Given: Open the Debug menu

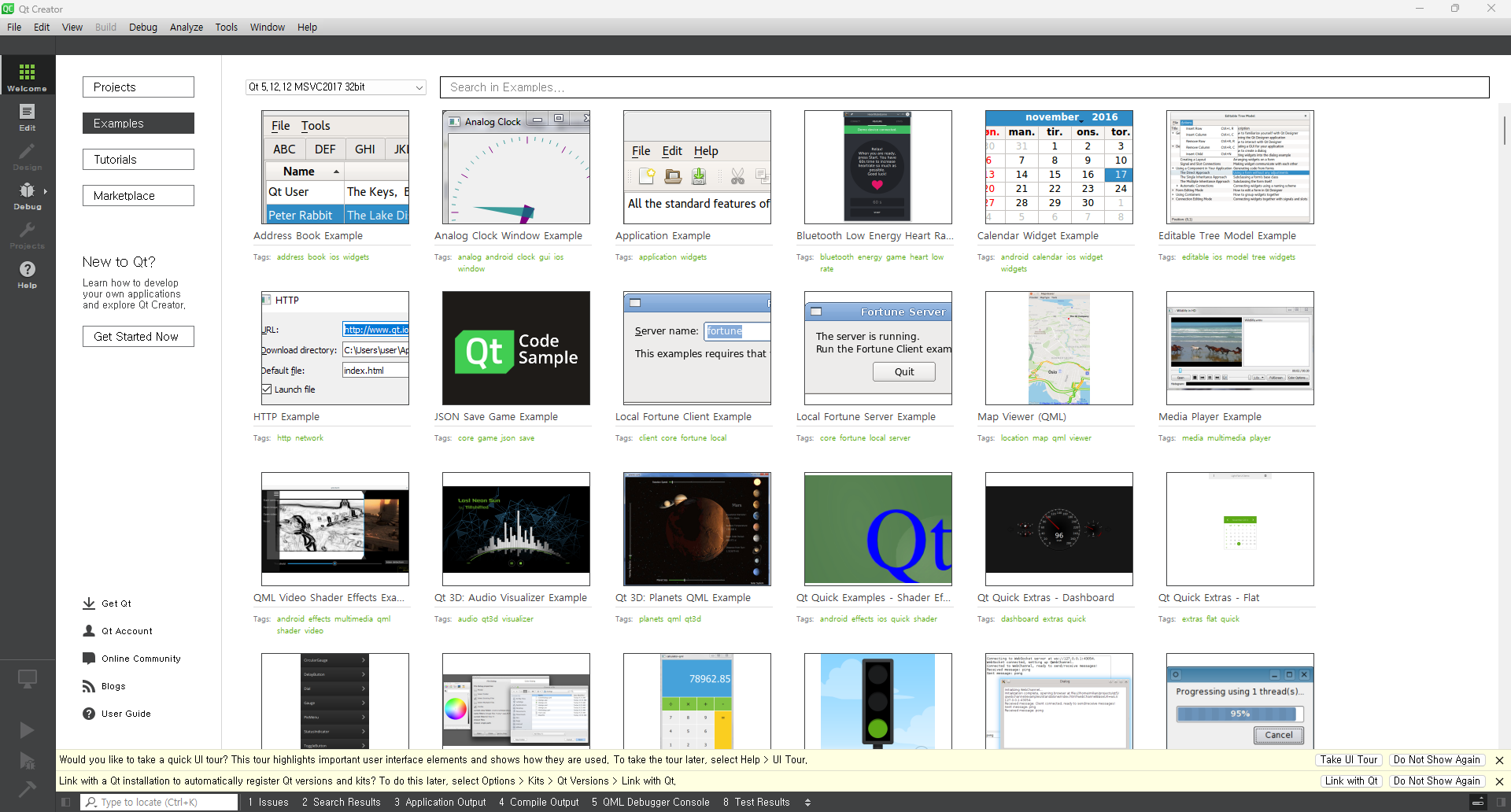Looking at the screenshot, I should 143,27.
